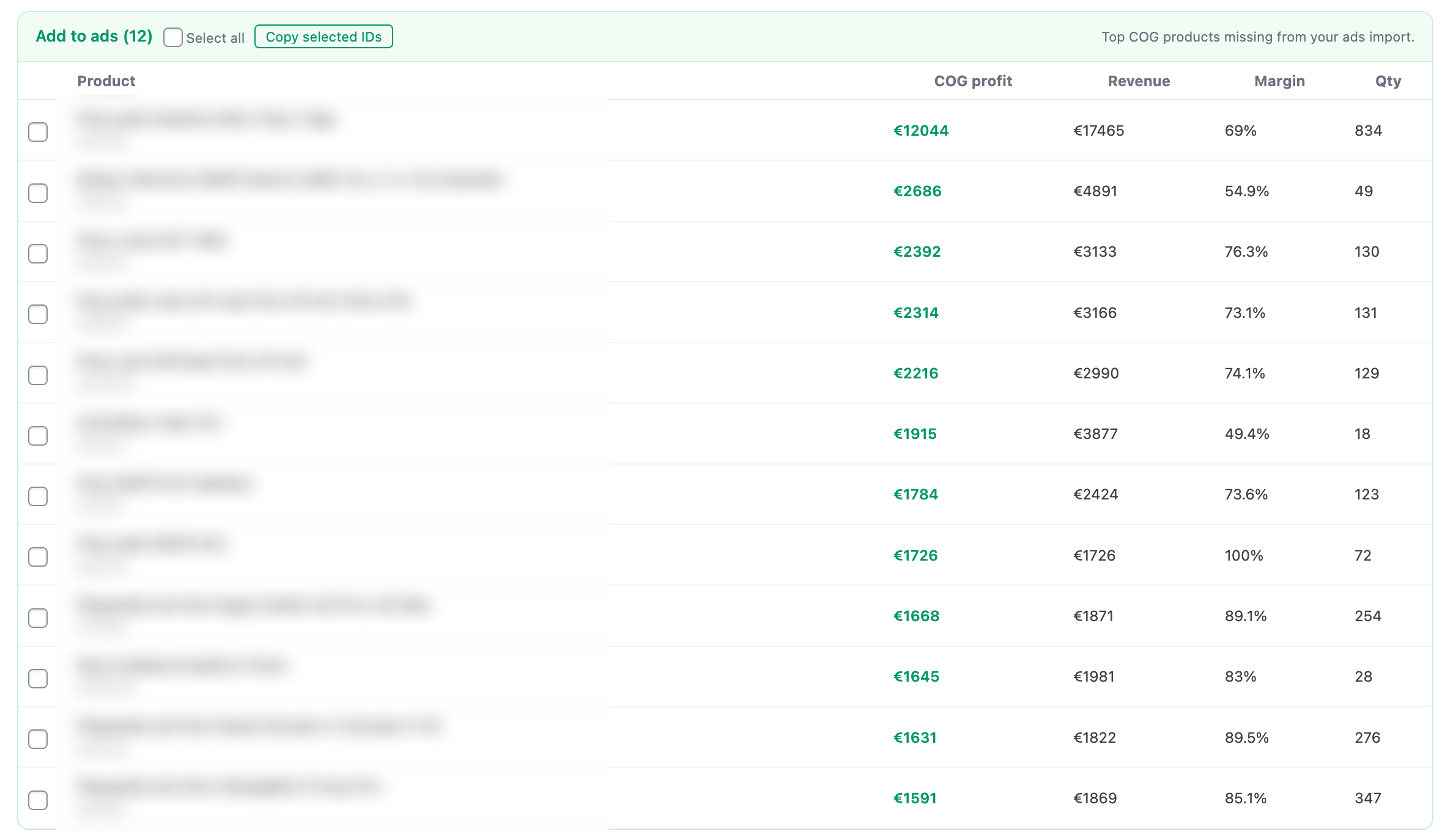Check the row with 254 quantity
The image size is (1453, 840).
coord(37,617)
